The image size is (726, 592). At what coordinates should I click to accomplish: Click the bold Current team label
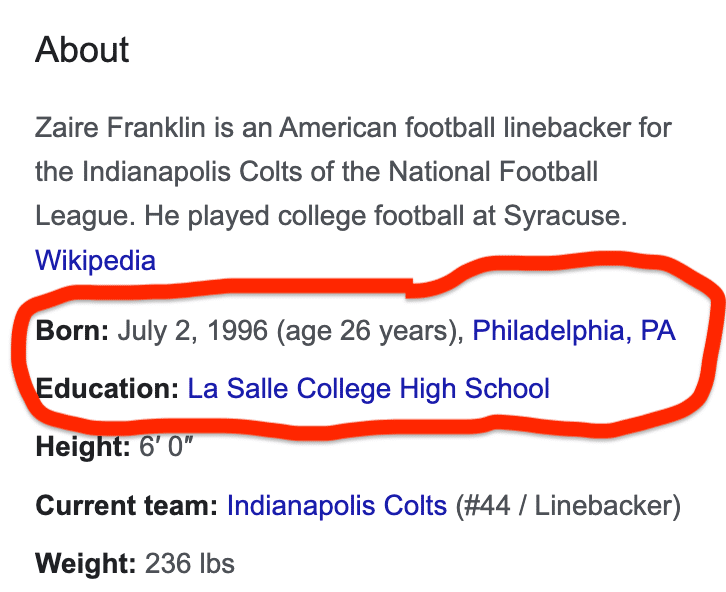(x=126, y=505)
